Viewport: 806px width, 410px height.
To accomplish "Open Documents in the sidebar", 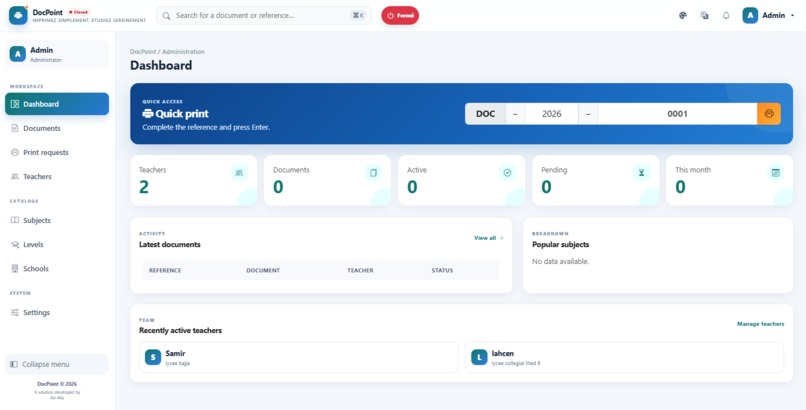I will [x=57, y=128].
